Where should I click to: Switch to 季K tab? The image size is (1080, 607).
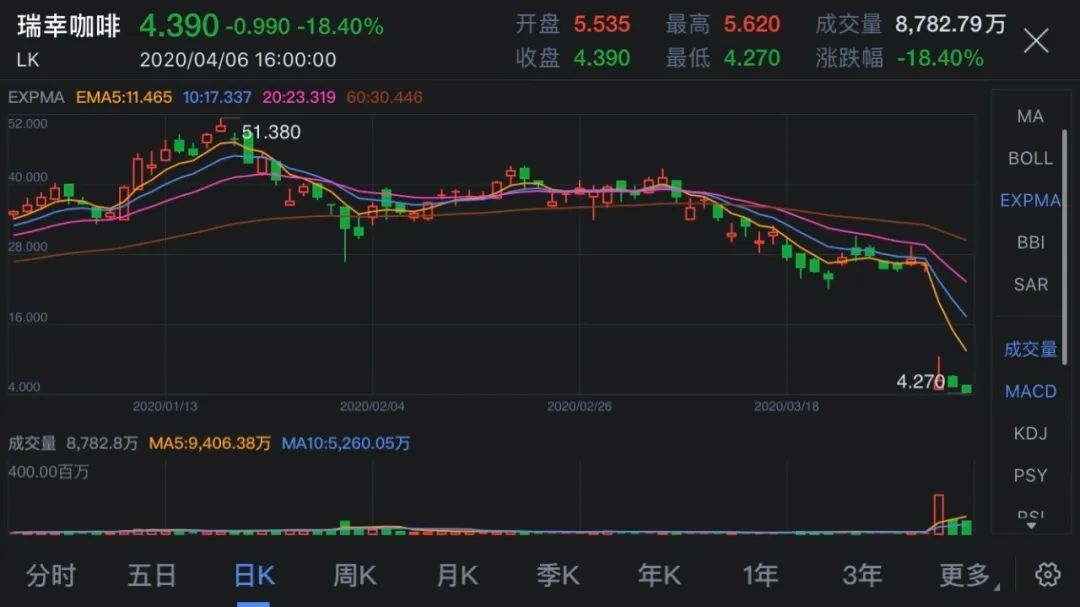(558, 575)
